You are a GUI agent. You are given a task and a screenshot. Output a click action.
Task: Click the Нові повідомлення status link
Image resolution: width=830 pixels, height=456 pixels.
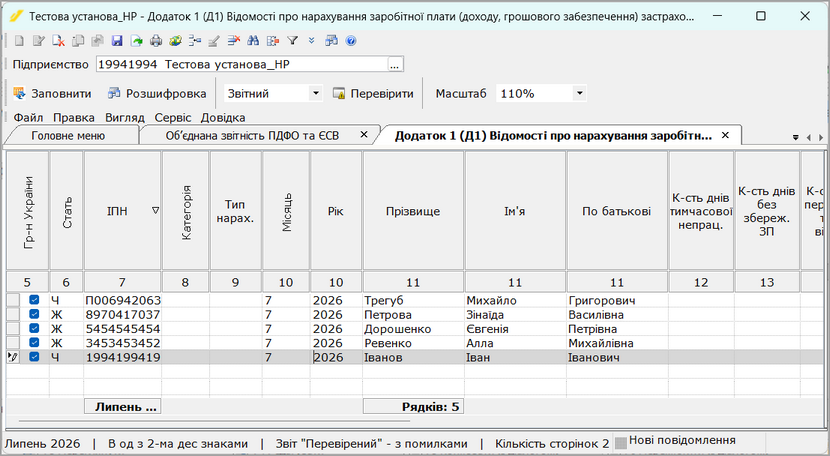pos(682,440)
